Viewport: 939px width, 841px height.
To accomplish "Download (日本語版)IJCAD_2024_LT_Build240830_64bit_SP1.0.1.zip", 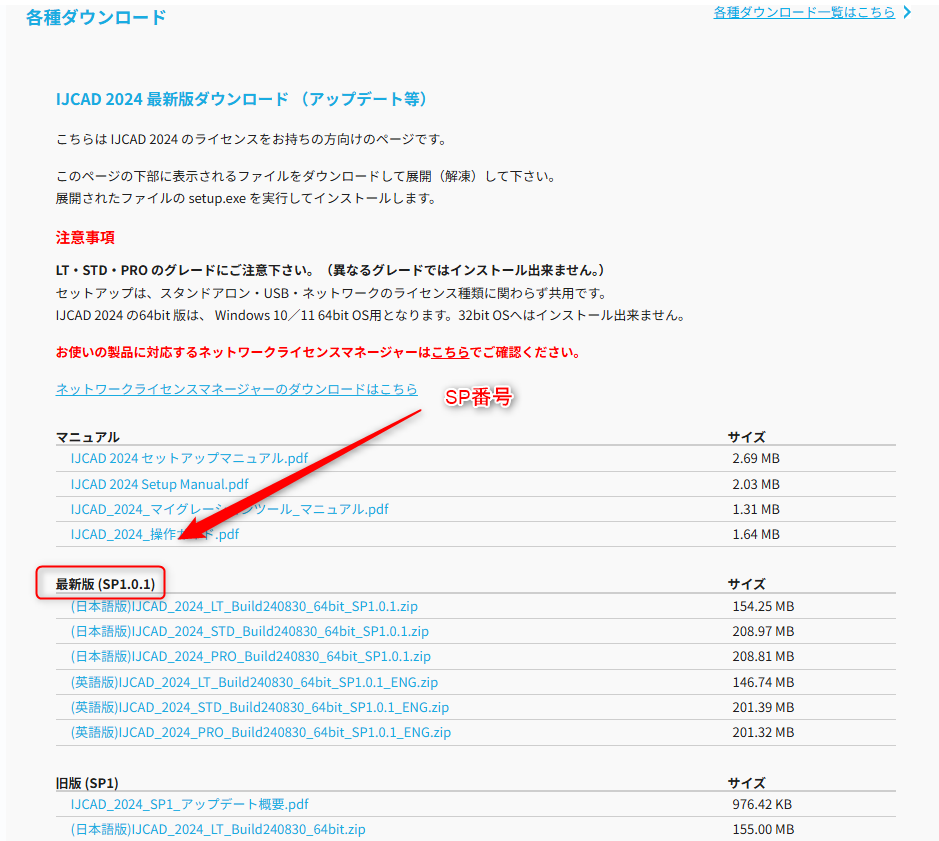I will click(244, 606).
